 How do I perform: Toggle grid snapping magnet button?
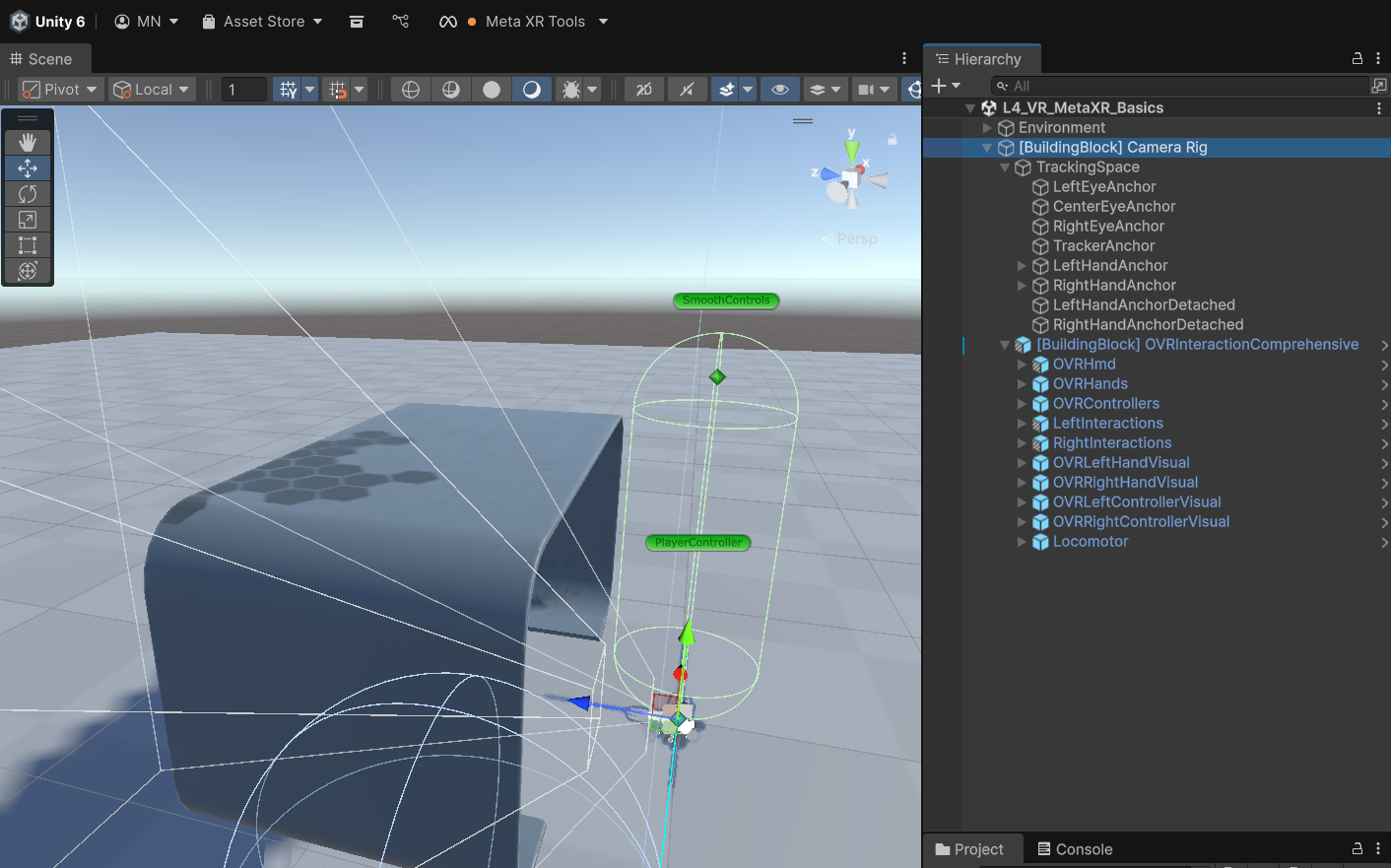[x=338, y=90]
